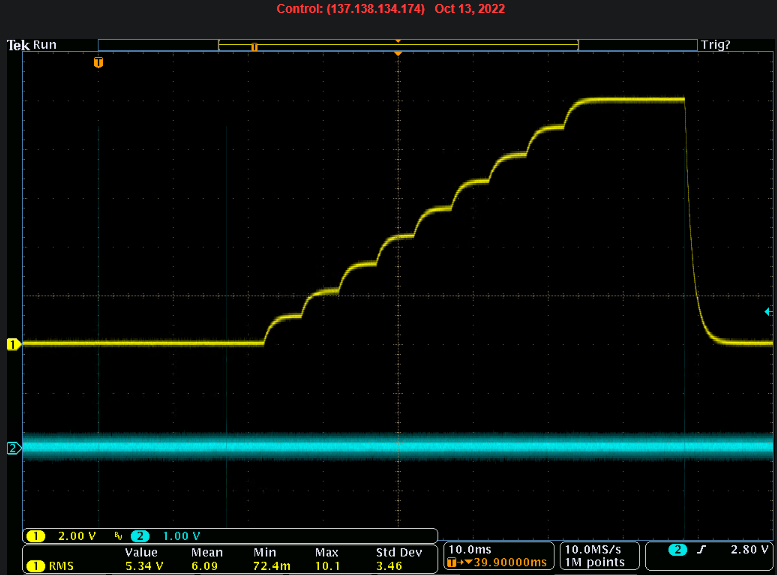This screenshot has width=777, height=575.
Task: Open the 10.0MS/s sample rate readout
Action: [x=596, y=549]
